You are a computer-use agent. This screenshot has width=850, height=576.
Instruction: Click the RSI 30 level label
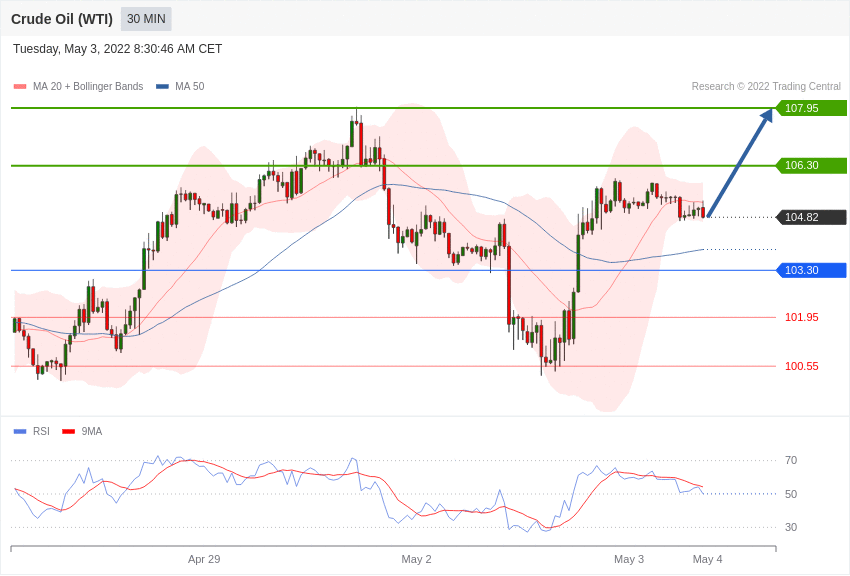[791, 527]
